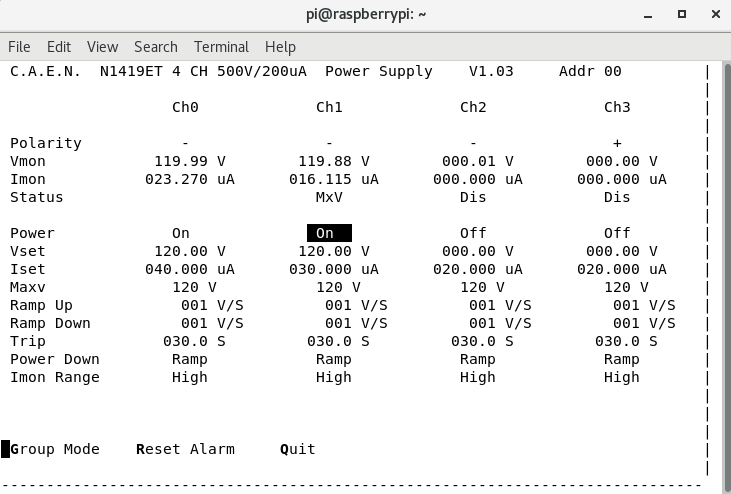The height and width of the screenshot is (494, 731).
Task: Toggle Ch3 Power Off field
Action: click(x=617, y=233)
